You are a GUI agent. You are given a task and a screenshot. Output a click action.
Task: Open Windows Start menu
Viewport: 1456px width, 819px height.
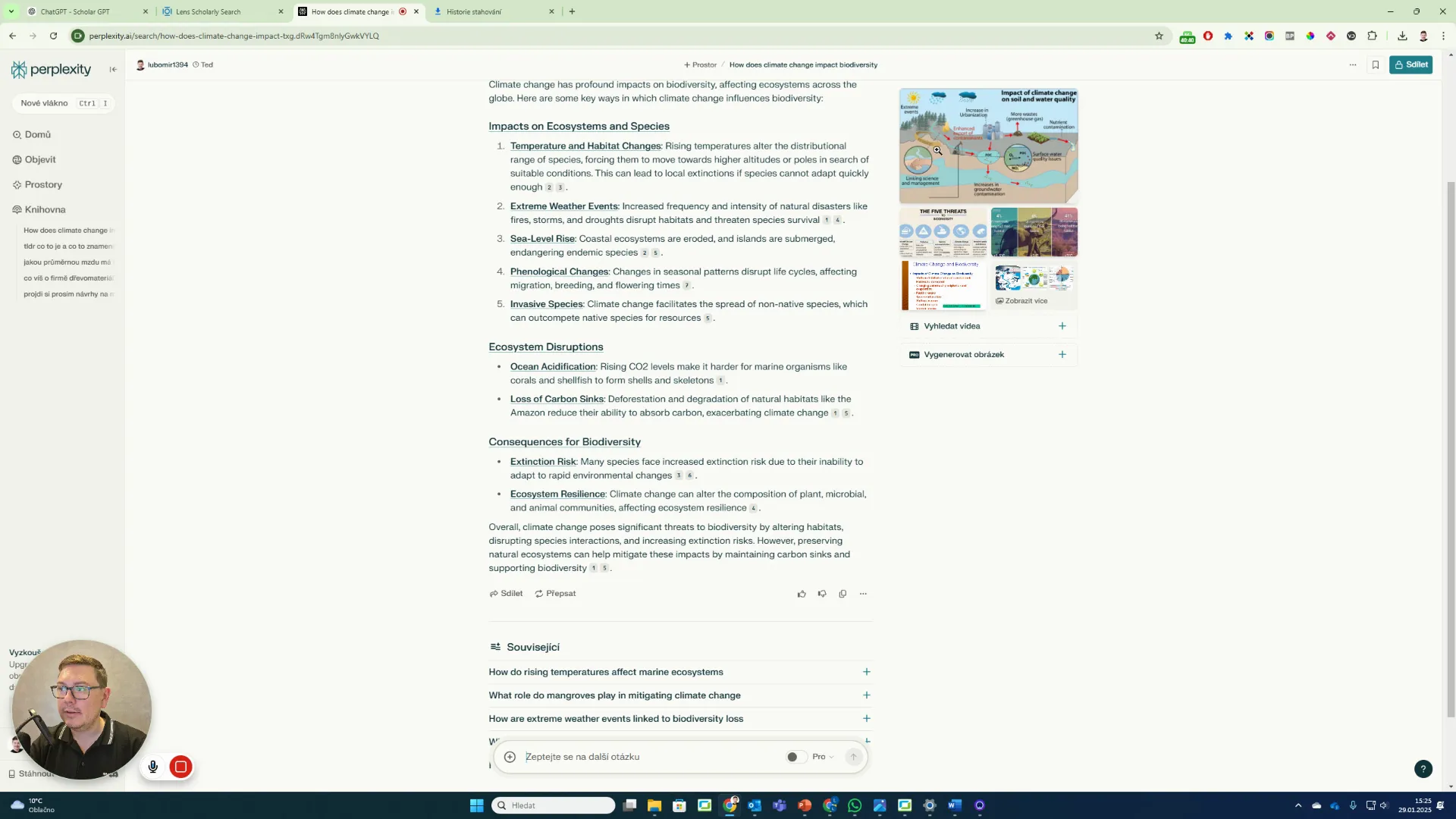tap(476, 805)
